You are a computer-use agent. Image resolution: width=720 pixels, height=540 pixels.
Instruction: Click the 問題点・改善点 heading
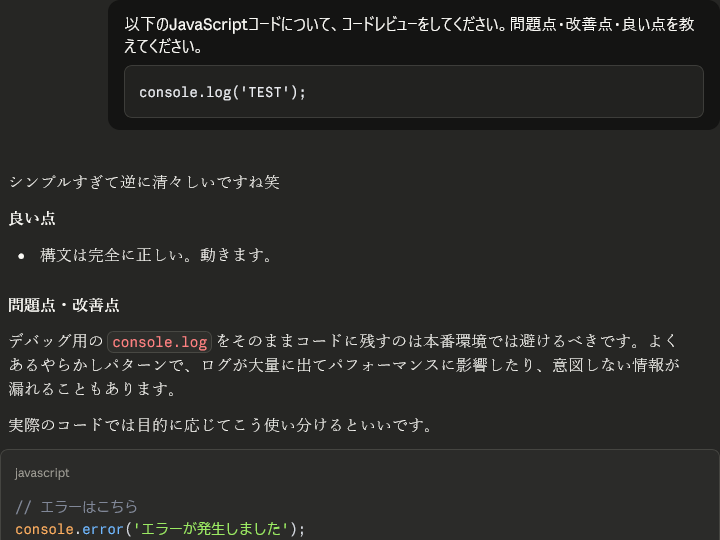tap(64, 305)
